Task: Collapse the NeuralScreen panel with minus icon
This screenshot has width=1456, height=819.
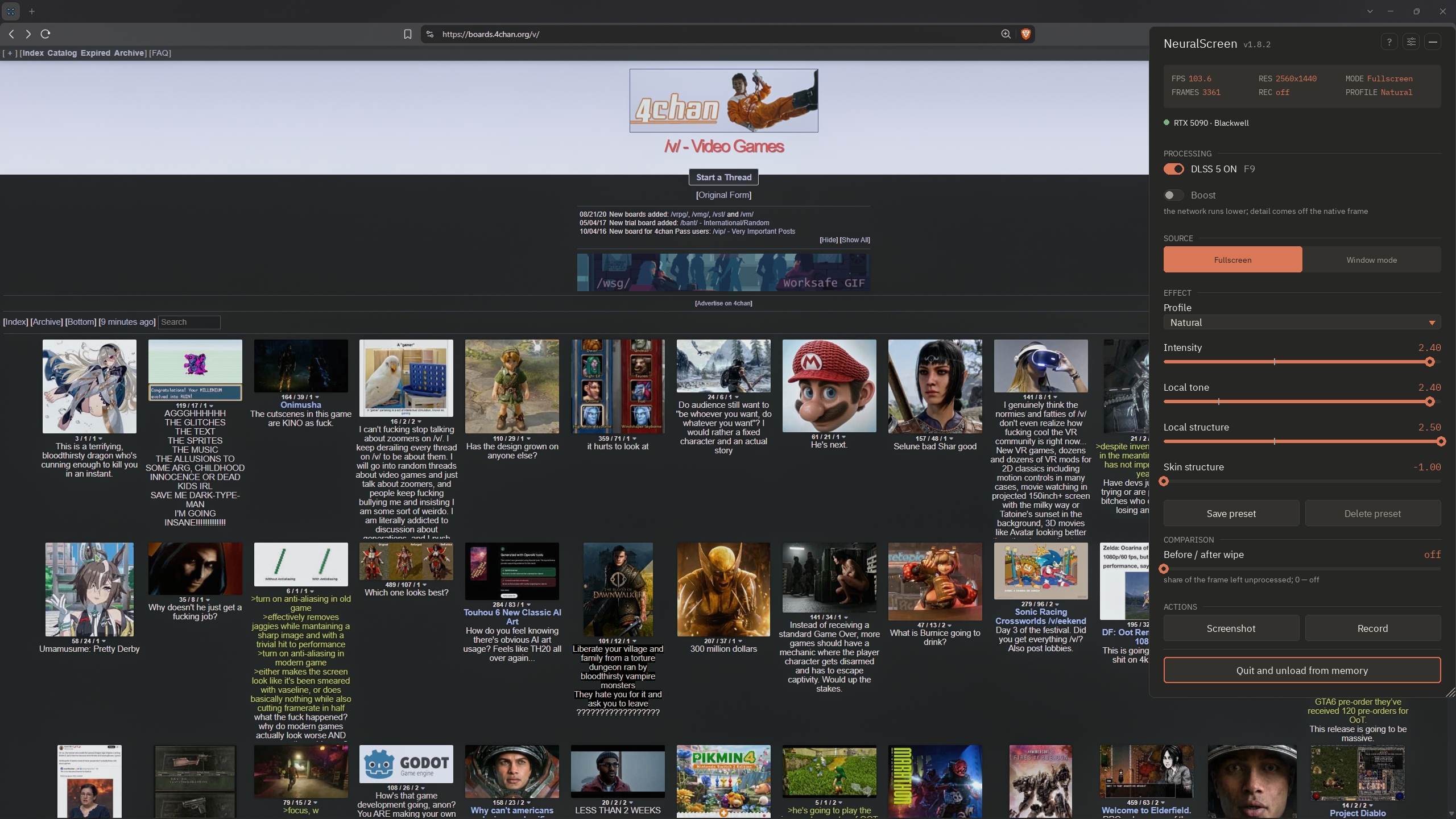Action: click(1433, 42)
